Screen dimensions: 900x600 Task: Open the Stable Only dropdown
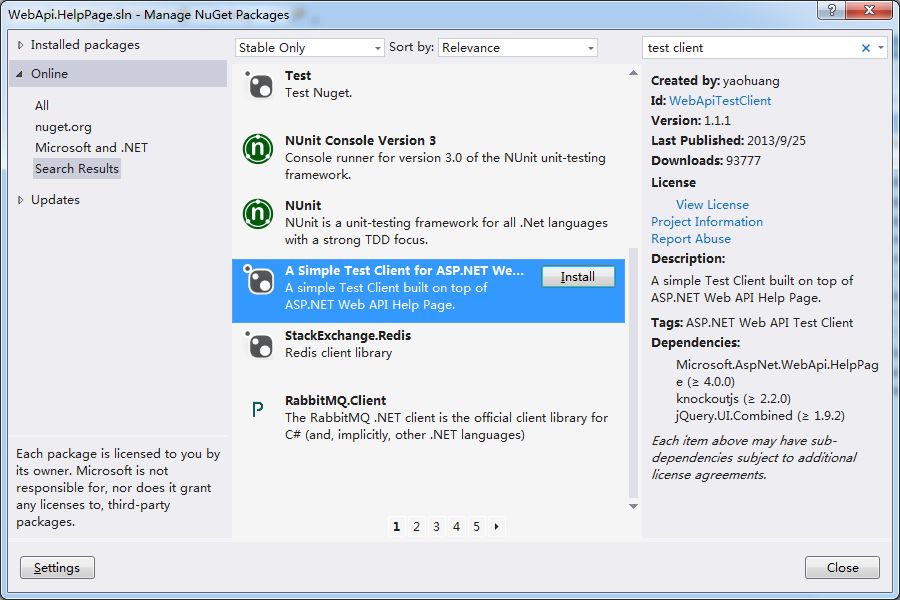(309, 48)
